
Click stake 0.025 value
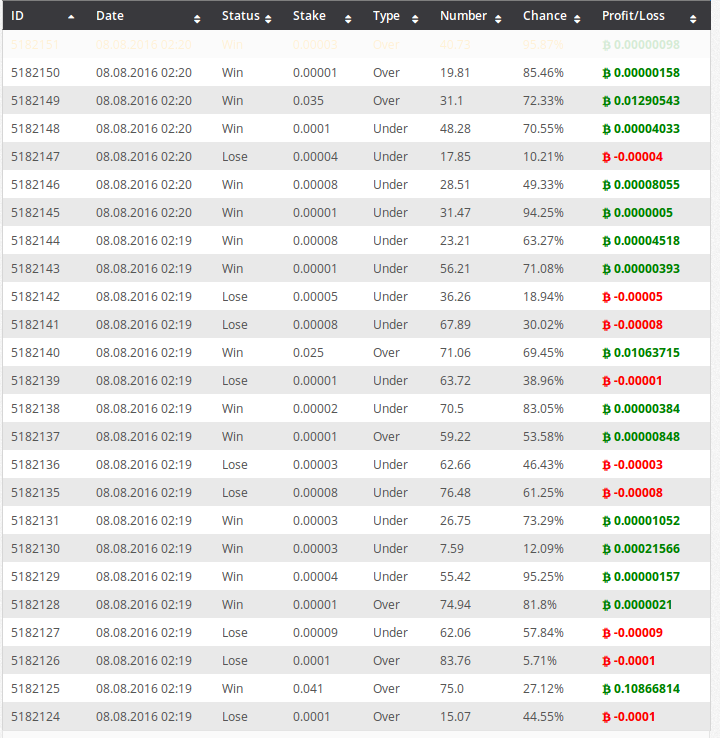308,353
